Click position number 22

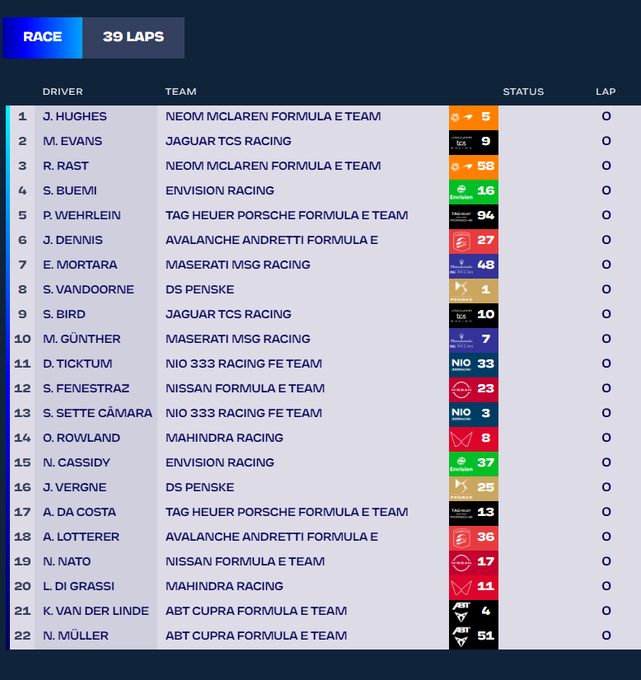[22, 635]
